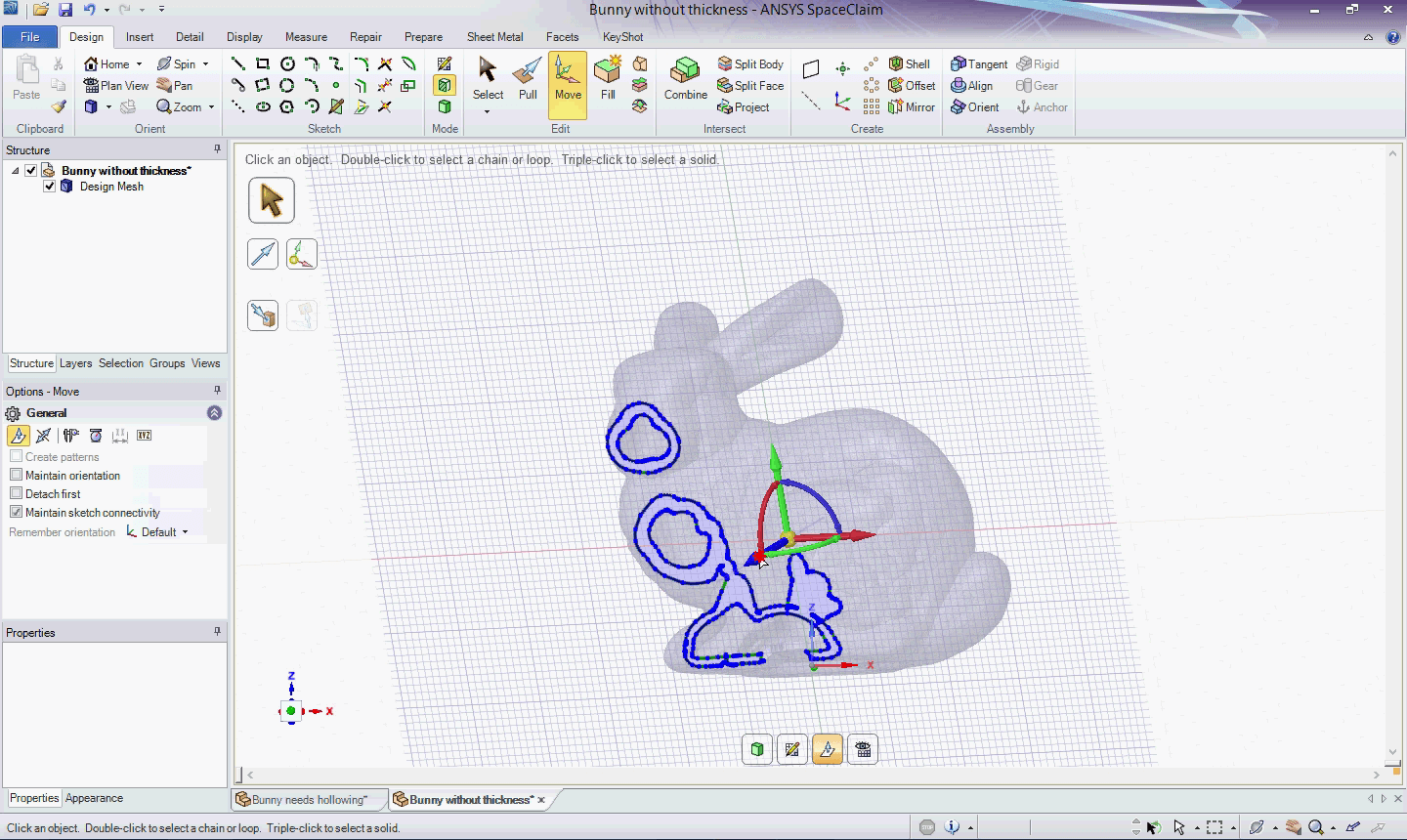1407x840 pixels.
Task: Select the Rectangle sketch tool
Action: pyautogui.click(x=263, y=63)
